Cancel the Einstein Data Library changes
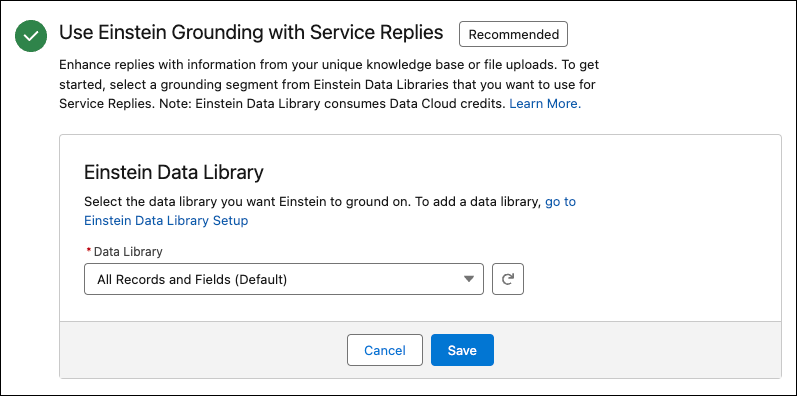797x396 pixels. (385, 350)
